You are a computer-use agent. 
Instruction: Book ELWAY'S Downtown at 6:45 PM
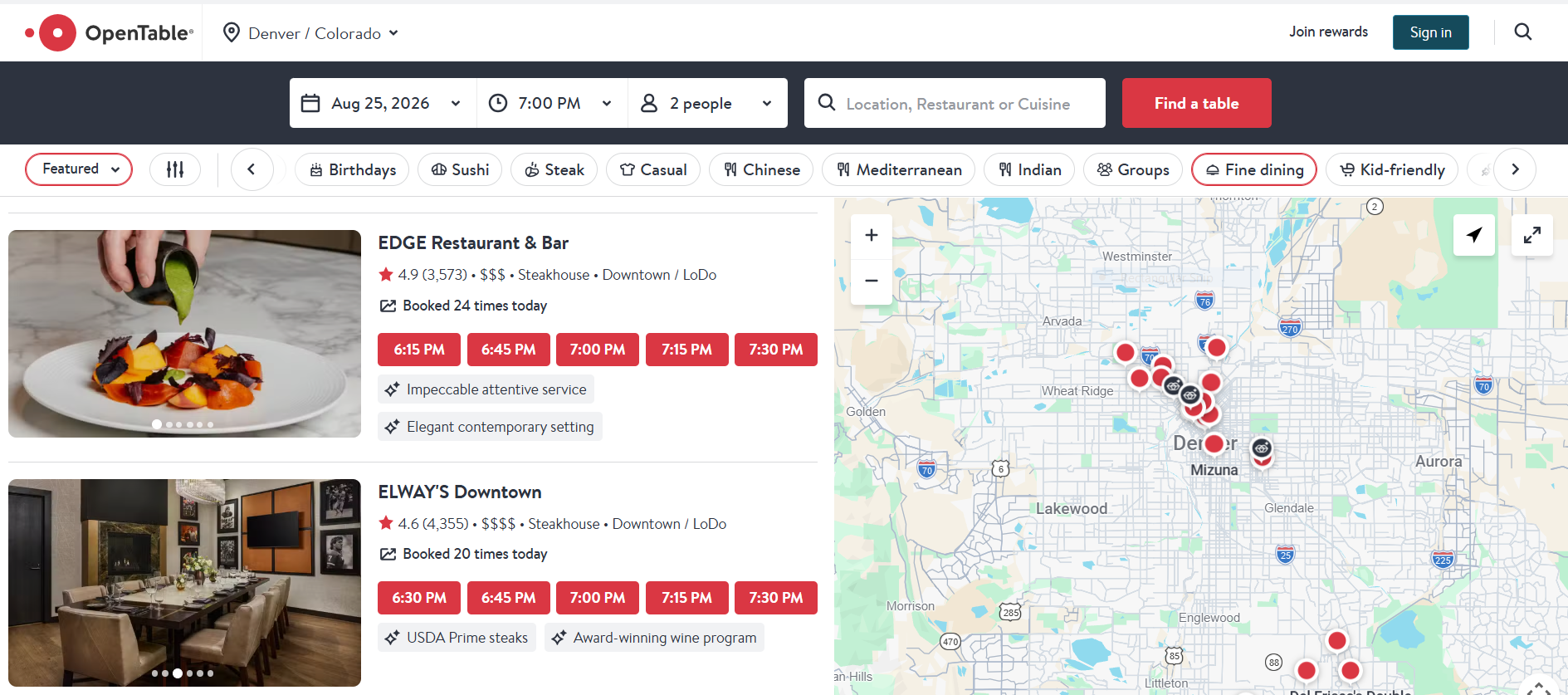(x=509, y=598)
